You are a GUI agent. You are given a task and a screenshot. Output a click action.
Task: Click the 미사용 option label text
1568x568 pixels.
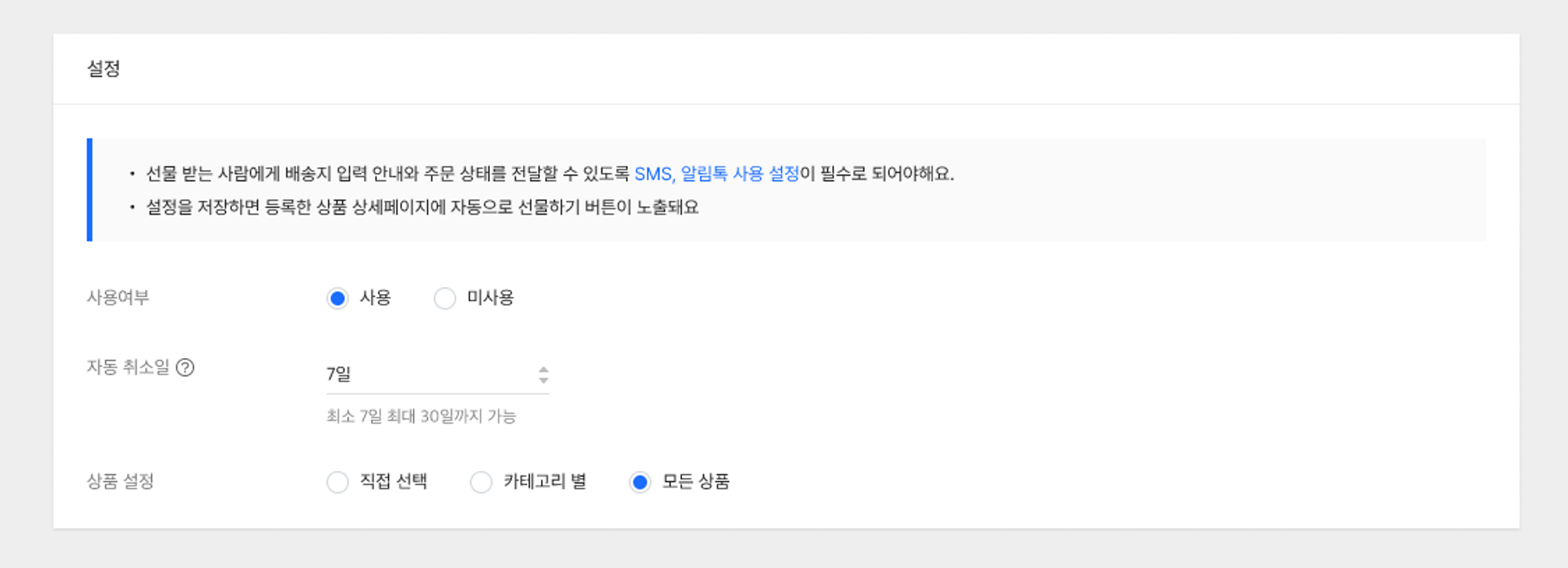point(490,298)
